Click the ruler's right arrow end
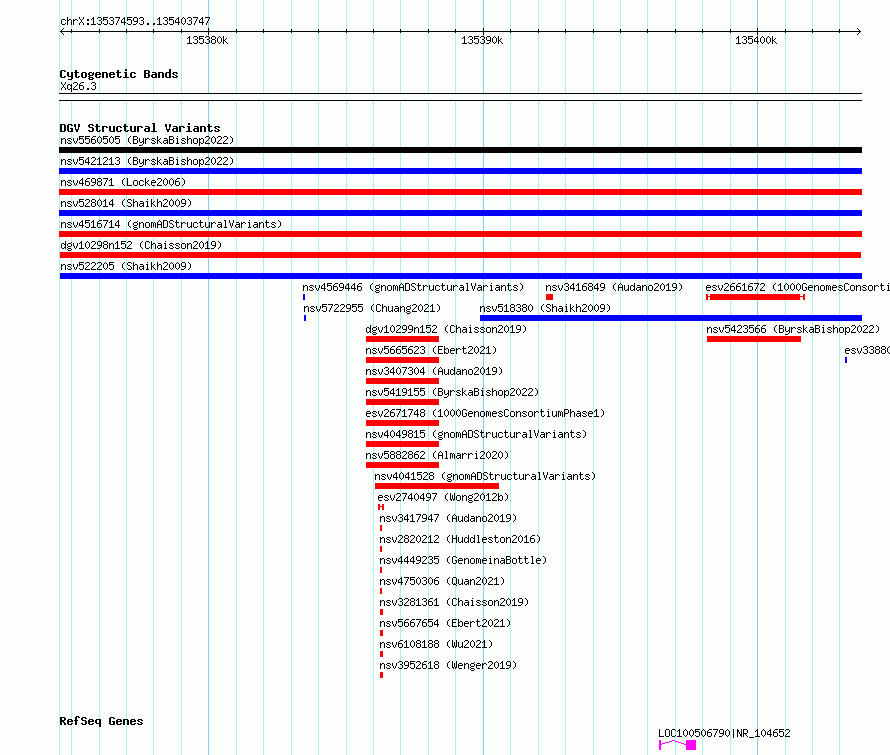Viewport: 890px width, 755px height. pos(859,32)
